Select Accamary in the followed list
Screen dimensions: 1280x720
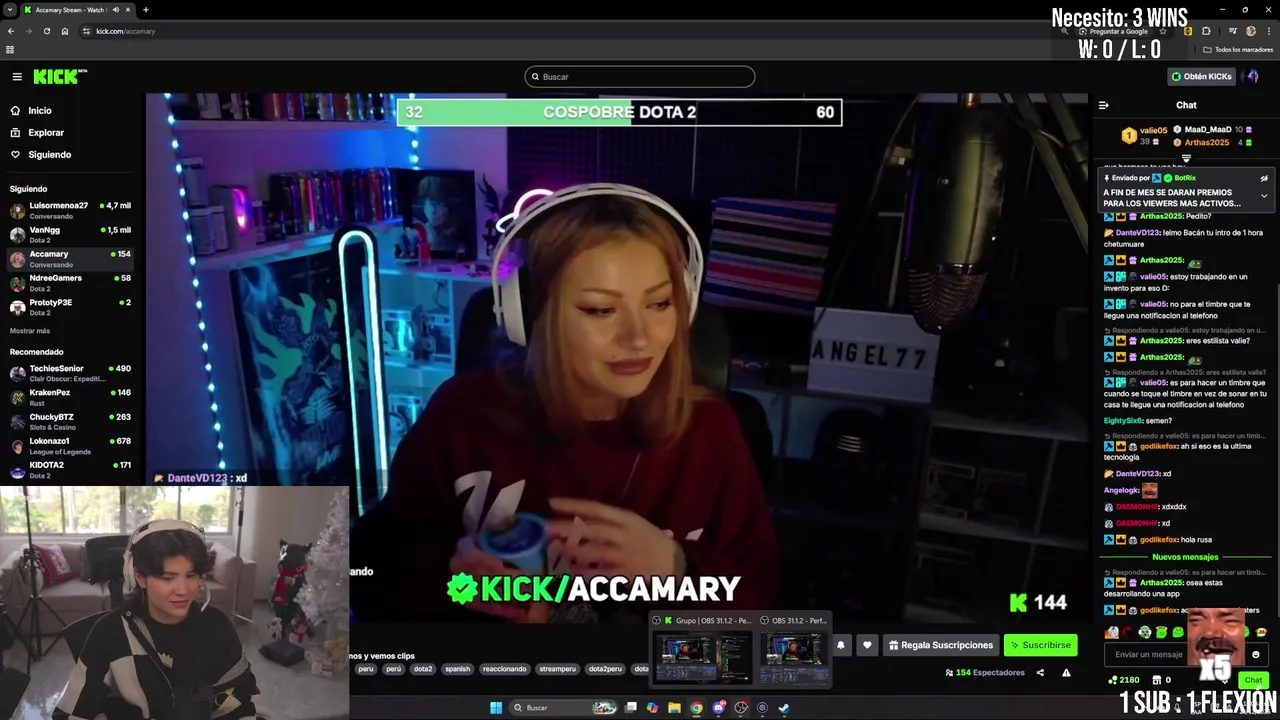[x=70, y=258]
